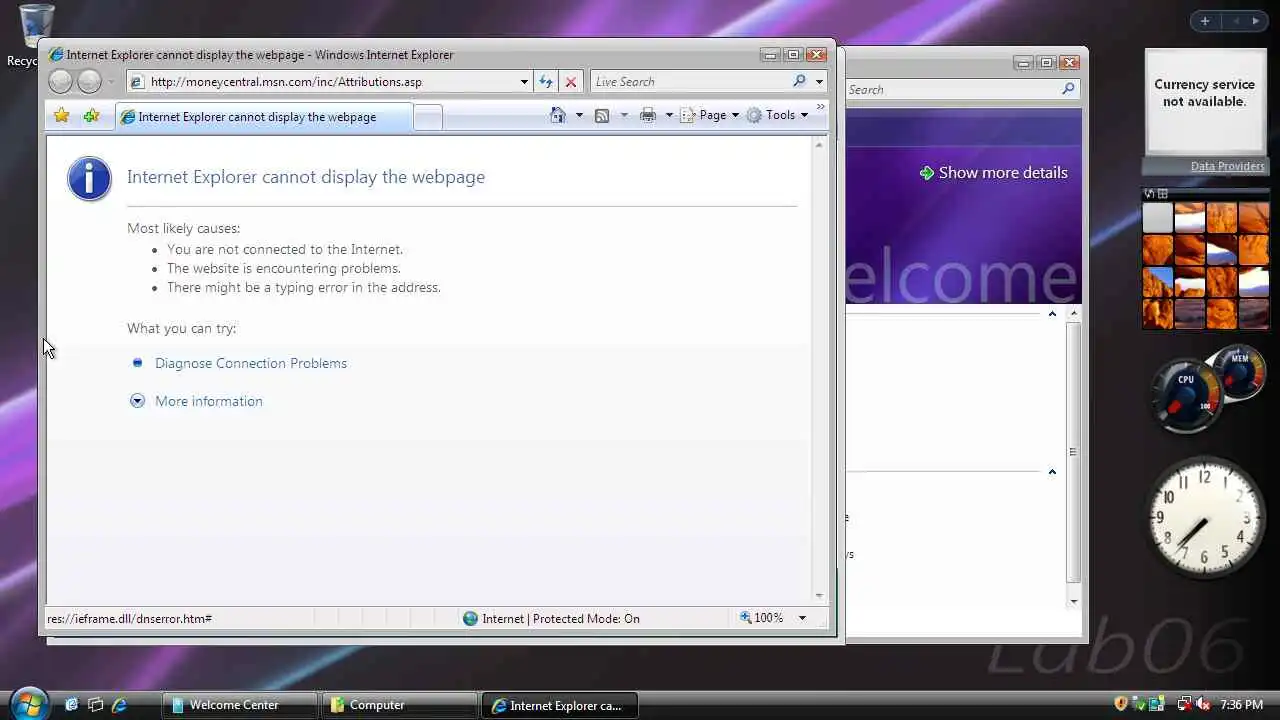1280x720 pixels.
Task: Click the Forward navigation arrow in Internet Explorer
Action: point(90,82)
